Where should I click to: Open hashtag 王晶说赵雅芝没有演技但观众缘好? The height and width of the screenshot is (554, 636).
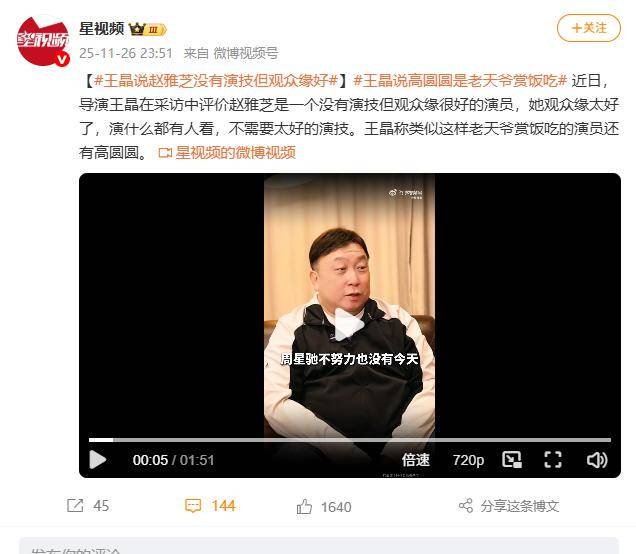216,81
